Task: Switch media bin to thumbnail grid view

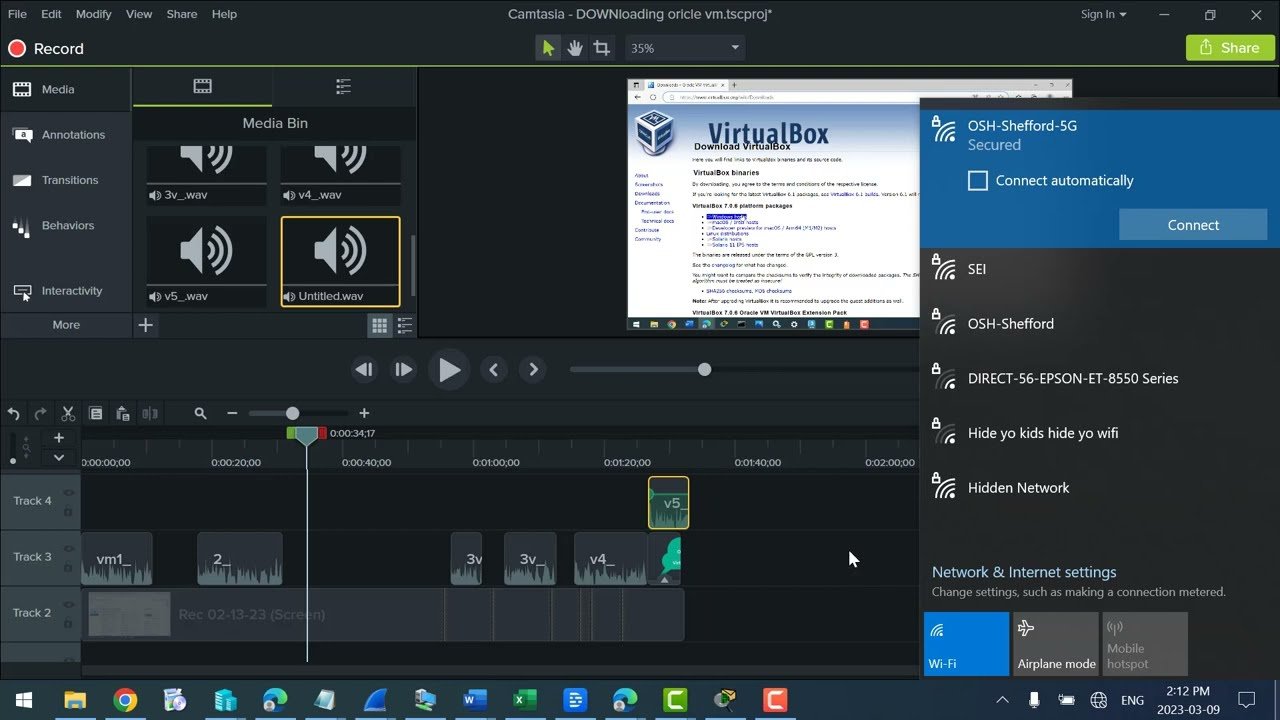Action: pyautogui.click(x=380, y=325)
